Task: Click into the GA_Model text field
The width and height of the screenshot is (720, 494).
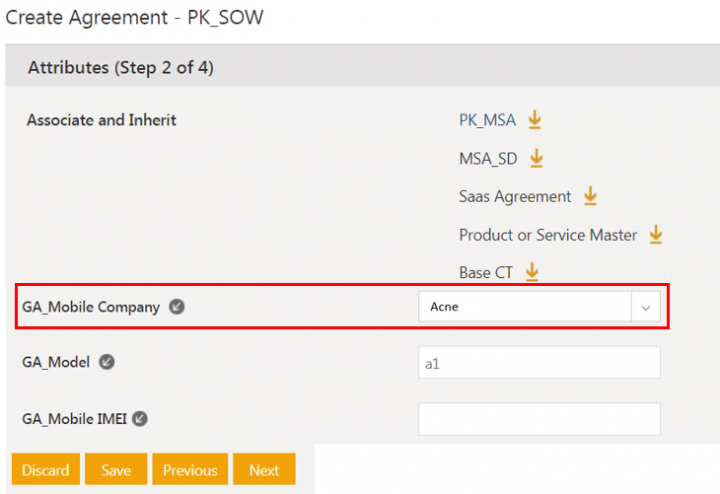Action: click(x=539, y=363)
